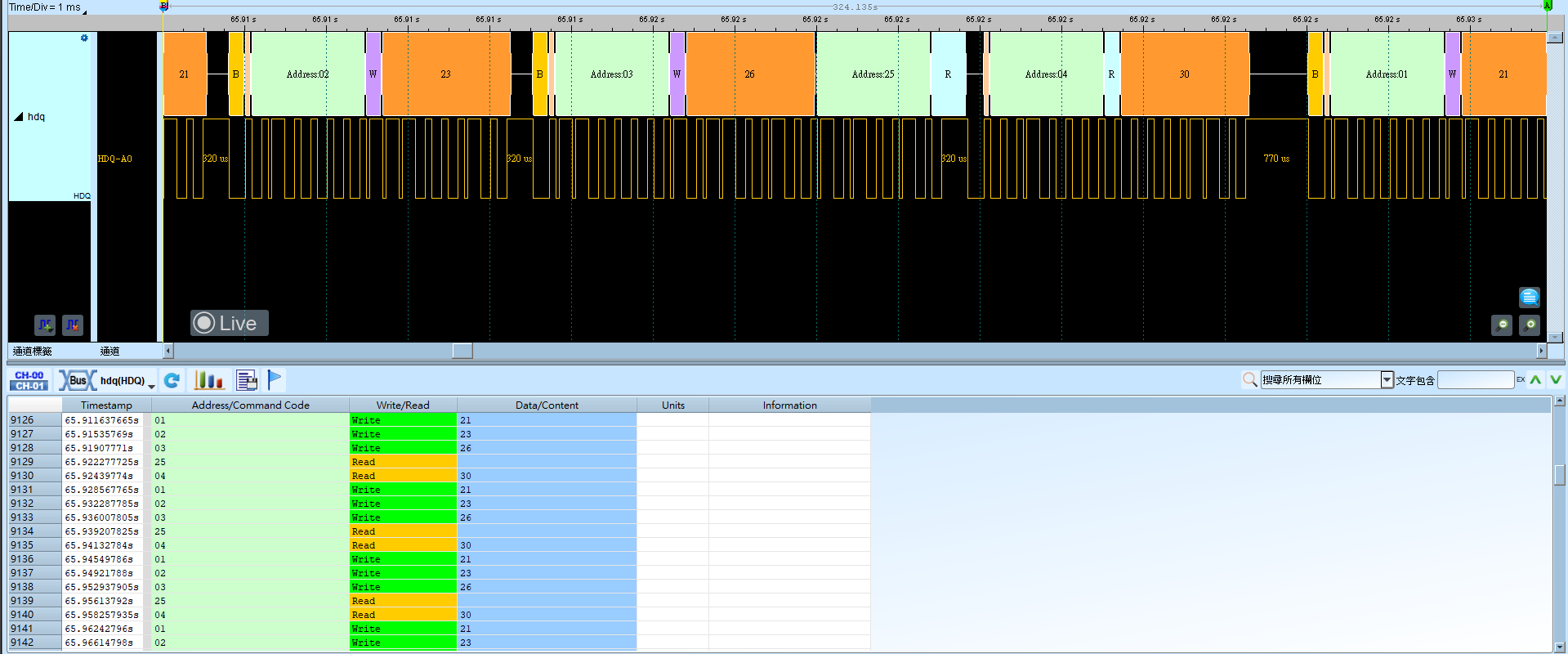The image size is (1568, 654).
Task: Click the Address/Command Code column header
Action: coord(250,405)
